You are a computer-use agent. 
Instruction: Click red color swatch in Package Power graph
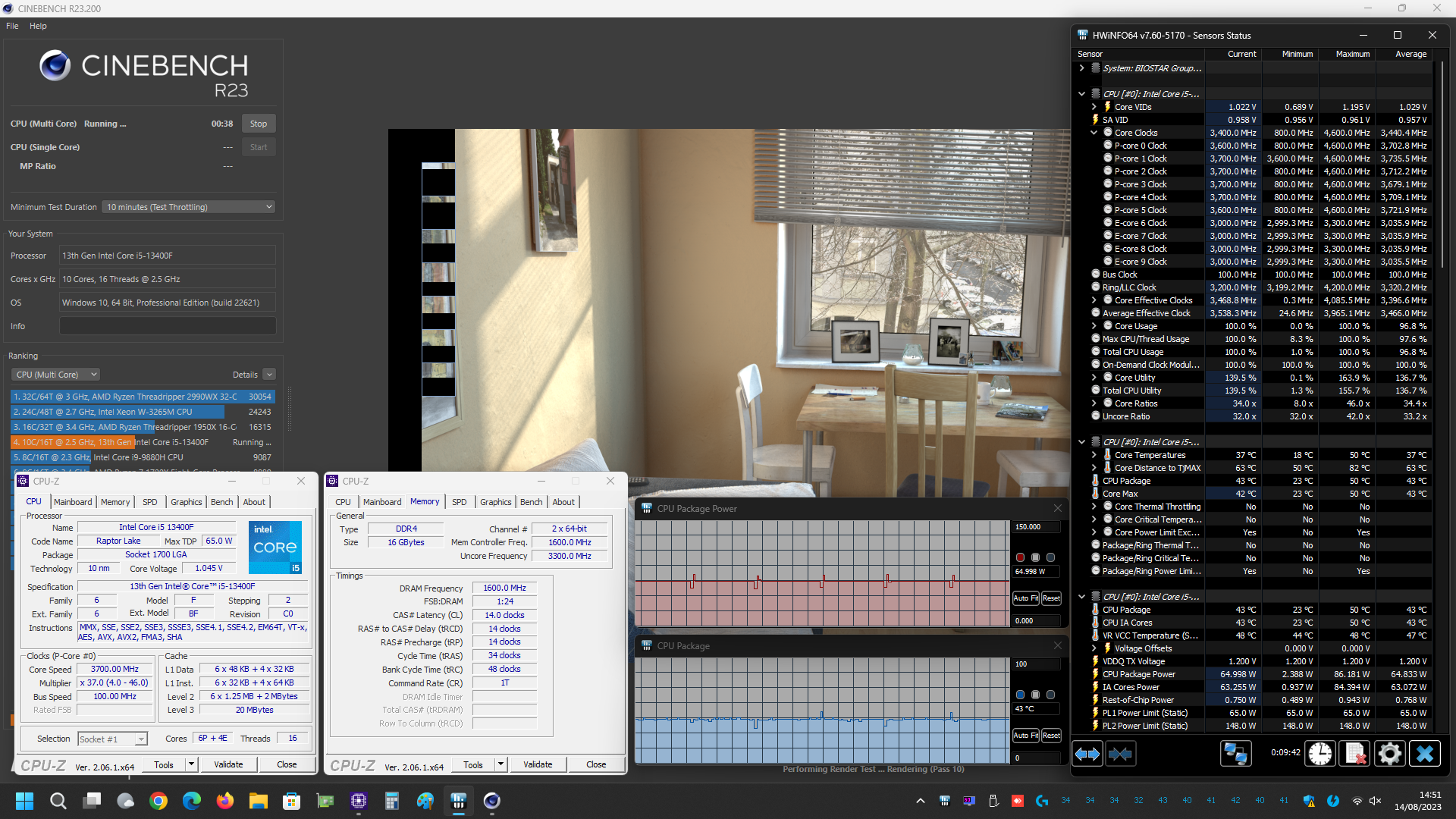pyautogui.click(x=1020, y=557)
